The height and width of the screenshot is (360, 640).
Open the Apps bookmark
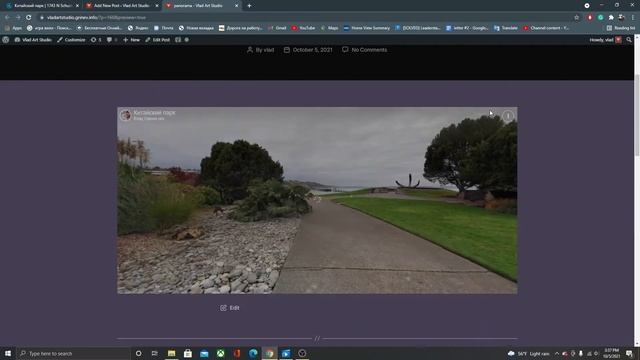pos(13,28)
